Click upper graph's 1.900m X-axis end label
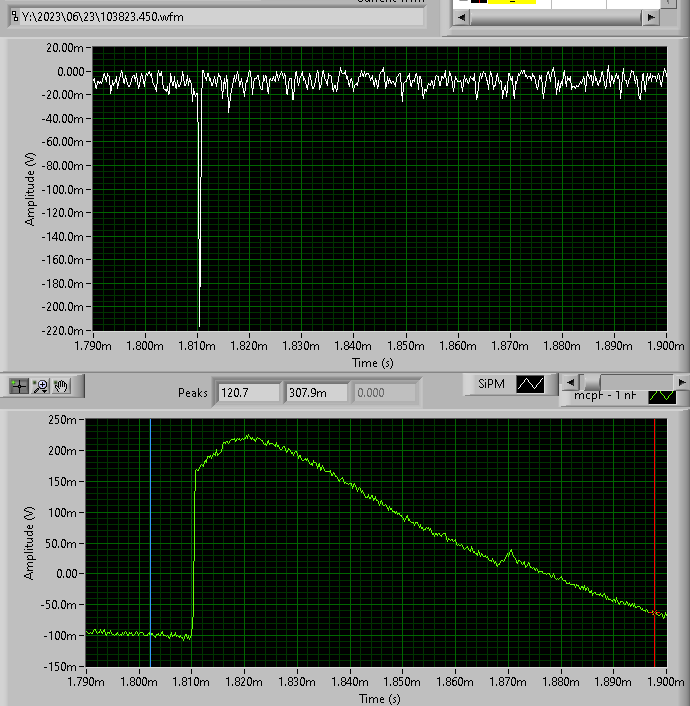This screenshot has height=706, width=690. (666, 346)
